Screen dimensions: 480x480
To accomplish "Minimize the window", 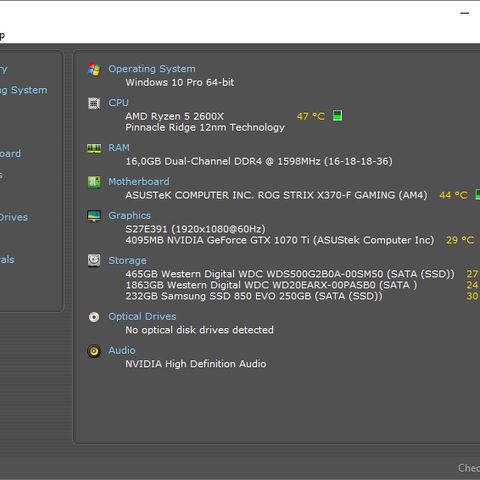I will (x=465, y=13).
